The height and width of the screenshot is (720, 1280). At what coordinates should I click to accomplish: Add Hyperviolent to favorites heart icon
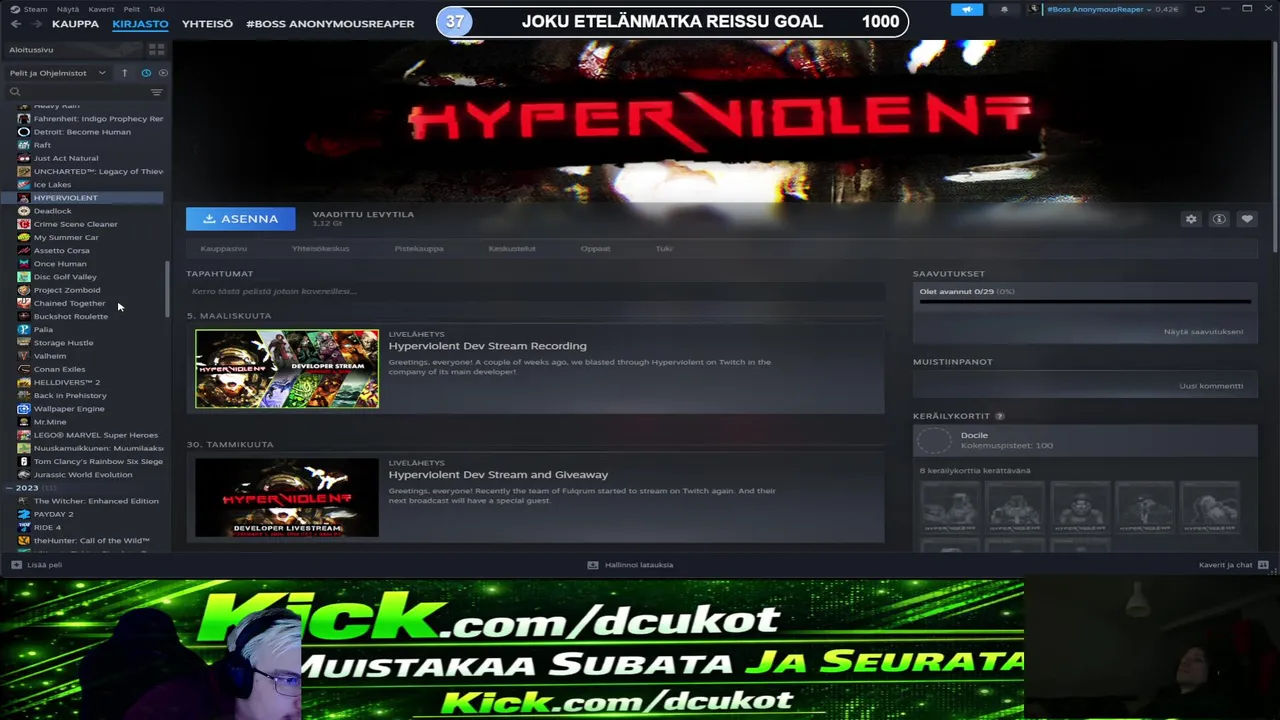point(1247,219)
